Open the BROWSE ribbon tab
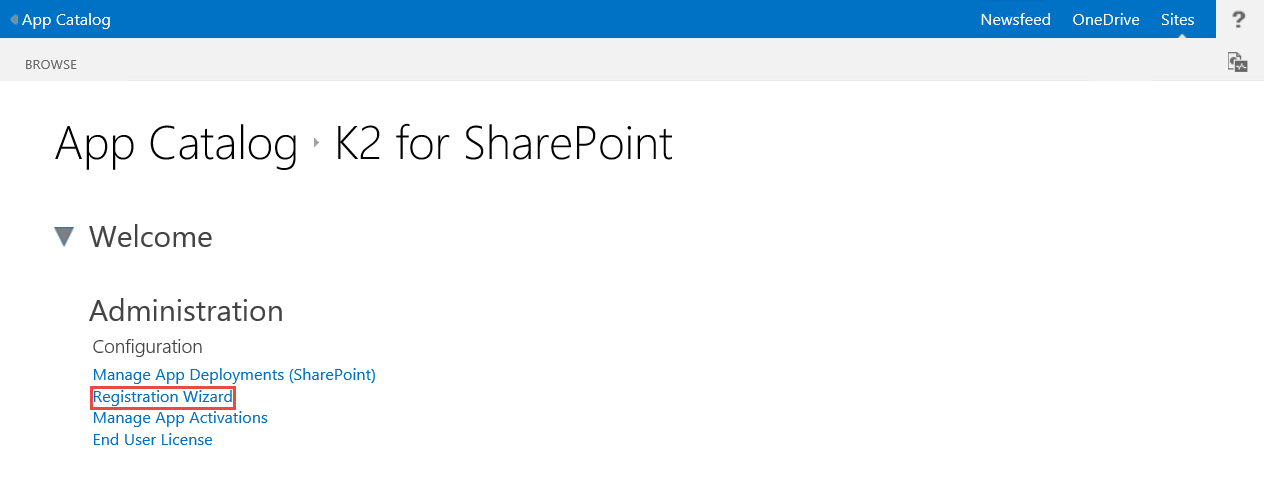This screenshot has height=483, width=1264. pyautogui.click(x=51, y=65)
